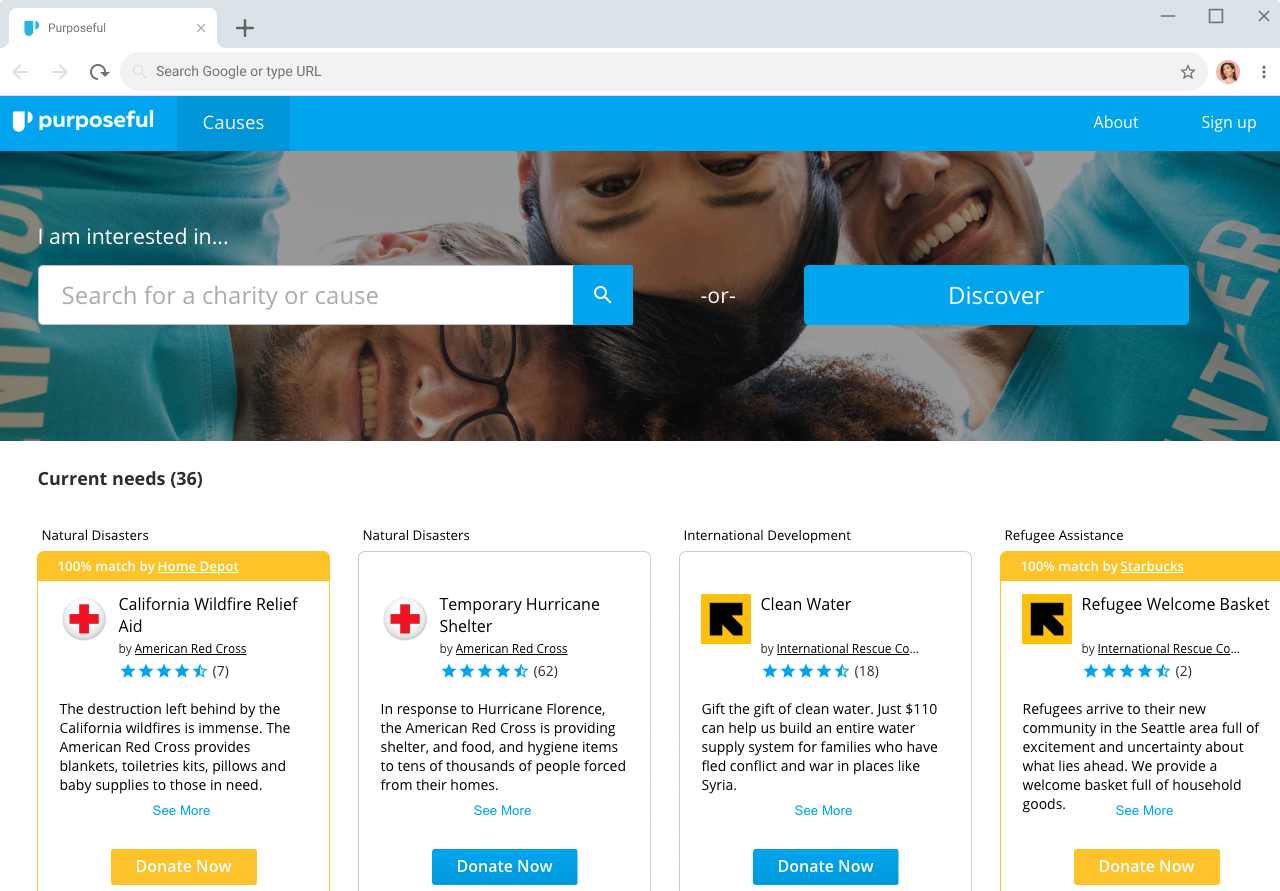The height and width of the screenshot is (891, 1280).
Task: Click the user profile avatar
Action: coord(1228,72)
